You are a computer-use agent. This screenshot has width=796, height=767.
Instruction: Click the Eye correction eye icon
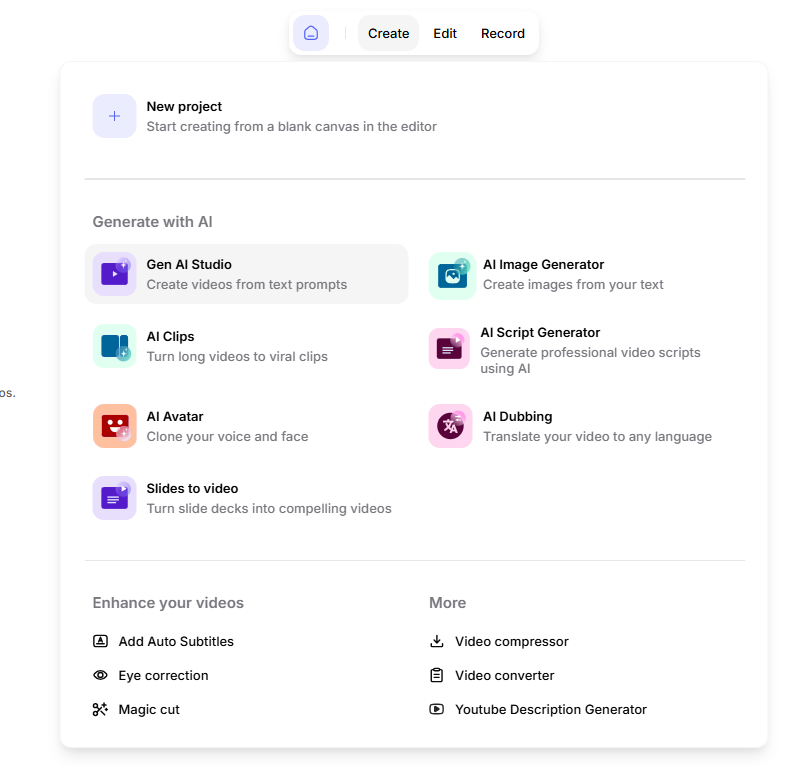(100, 675)
